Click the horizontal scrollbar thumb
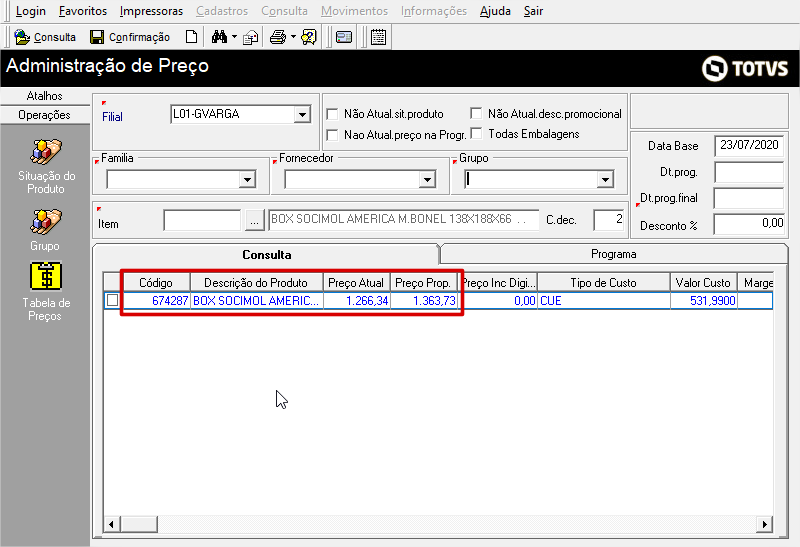 point(139,524)
